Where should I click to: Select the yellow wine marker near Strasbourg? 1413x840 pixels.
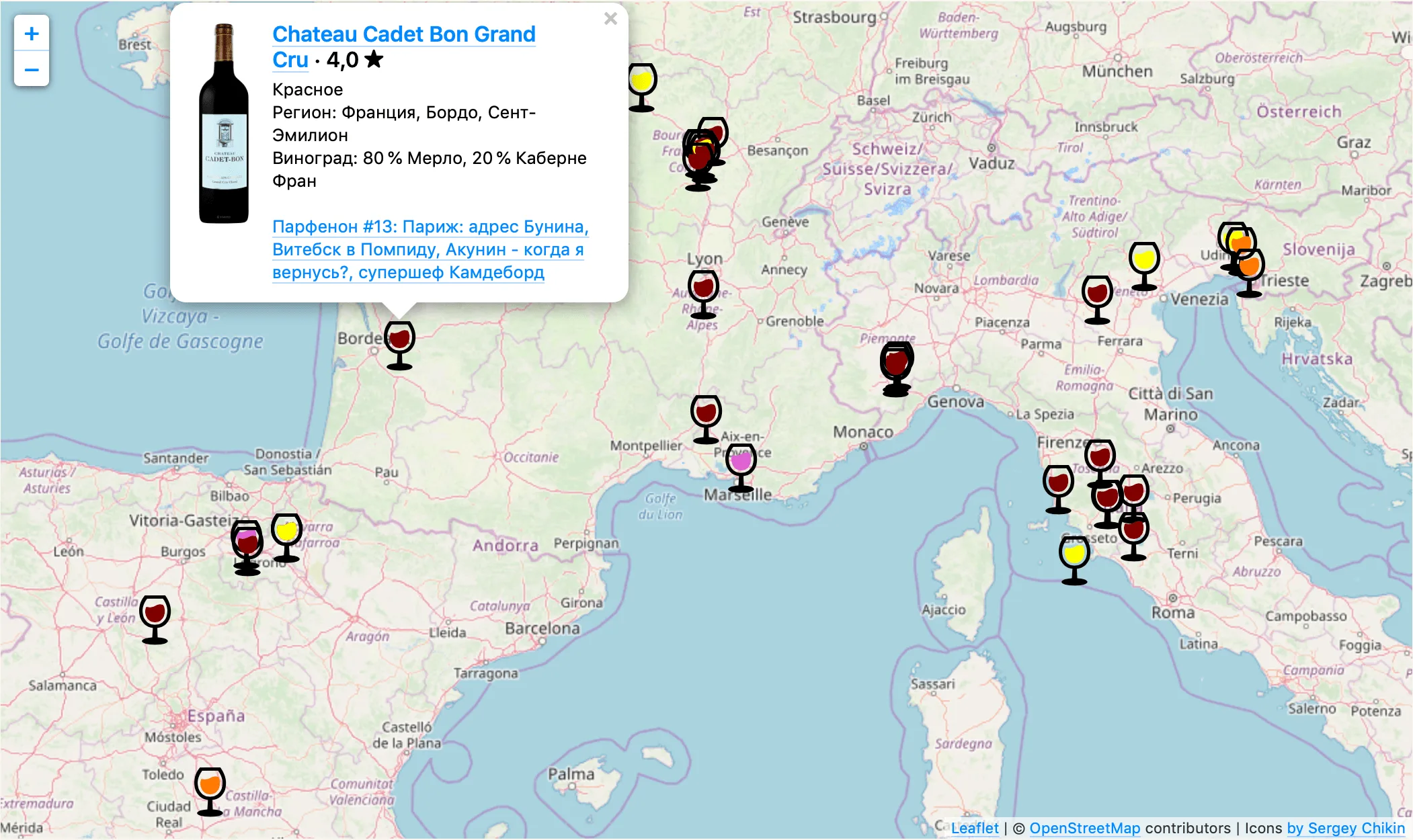coord(642,87)
